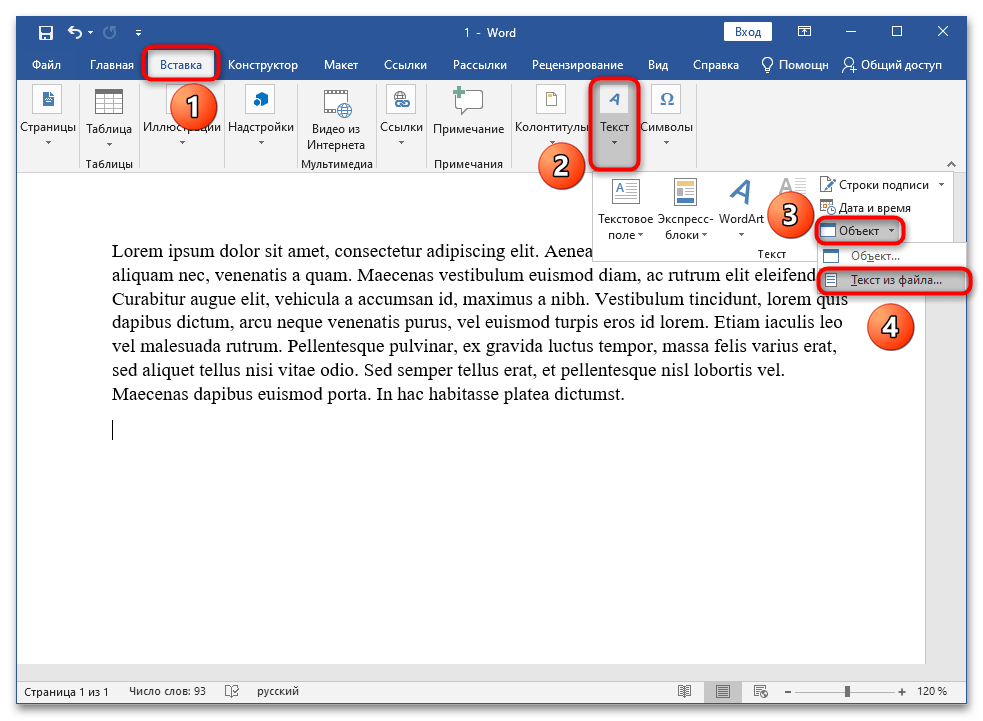Switch to Read Mode view
983x721 pixels.
click(685, 692)
